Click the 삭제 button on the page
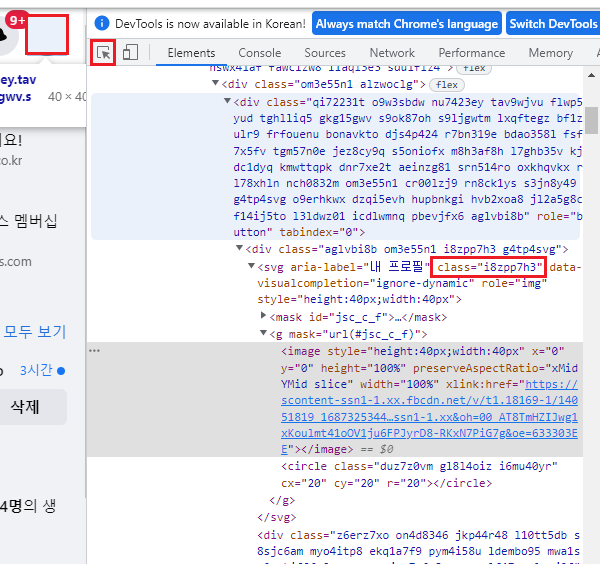 pos(25,407)
